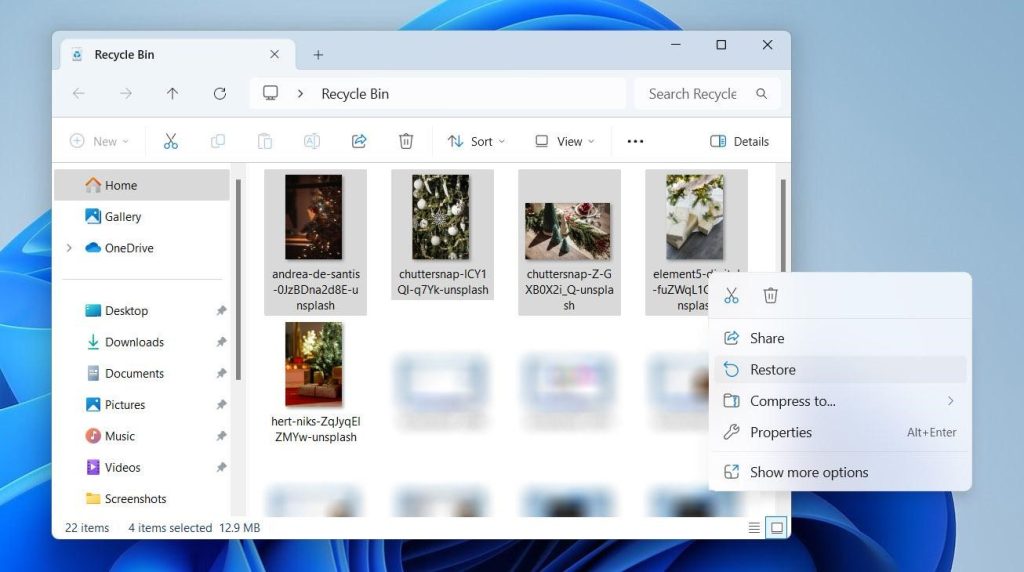Open the Downloads folder in the sidebar
1024x572 pixels.
point(142,342)
